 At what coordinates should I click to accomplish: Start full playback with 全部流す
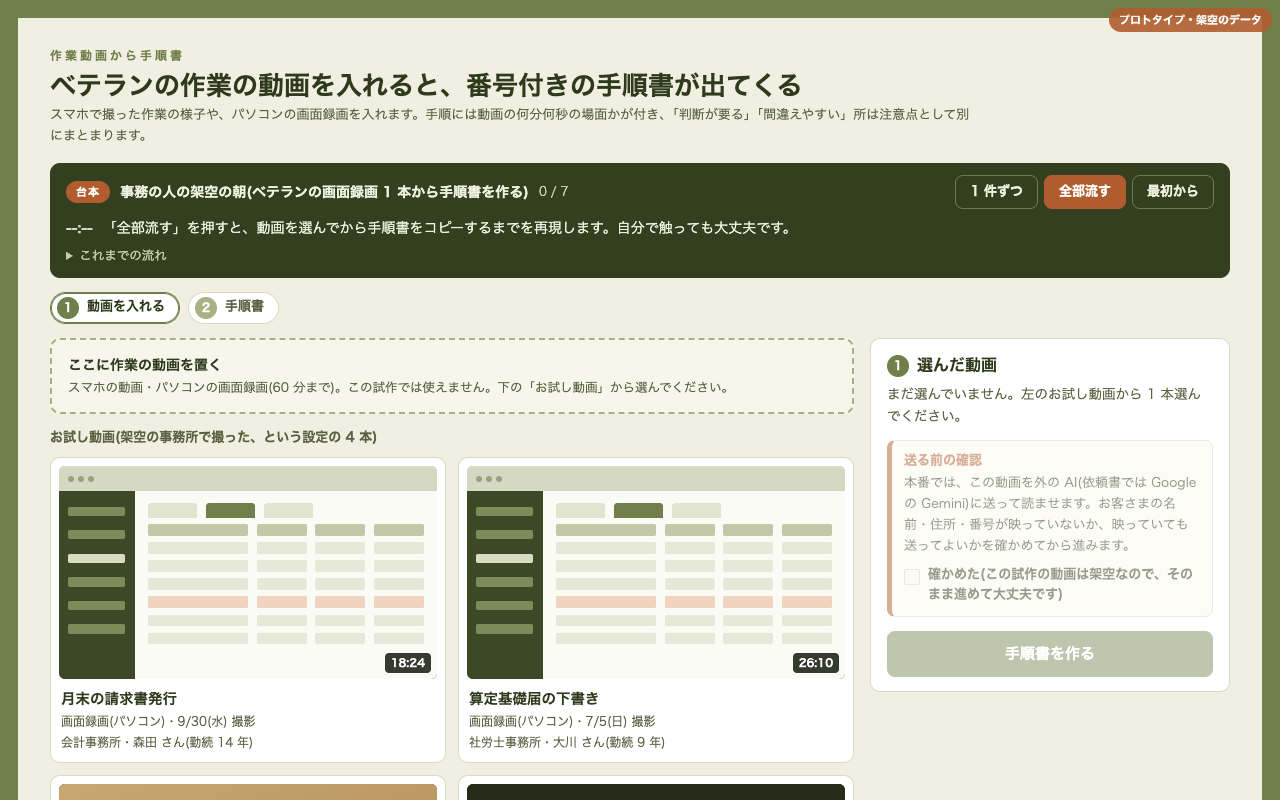point(1084,192)
